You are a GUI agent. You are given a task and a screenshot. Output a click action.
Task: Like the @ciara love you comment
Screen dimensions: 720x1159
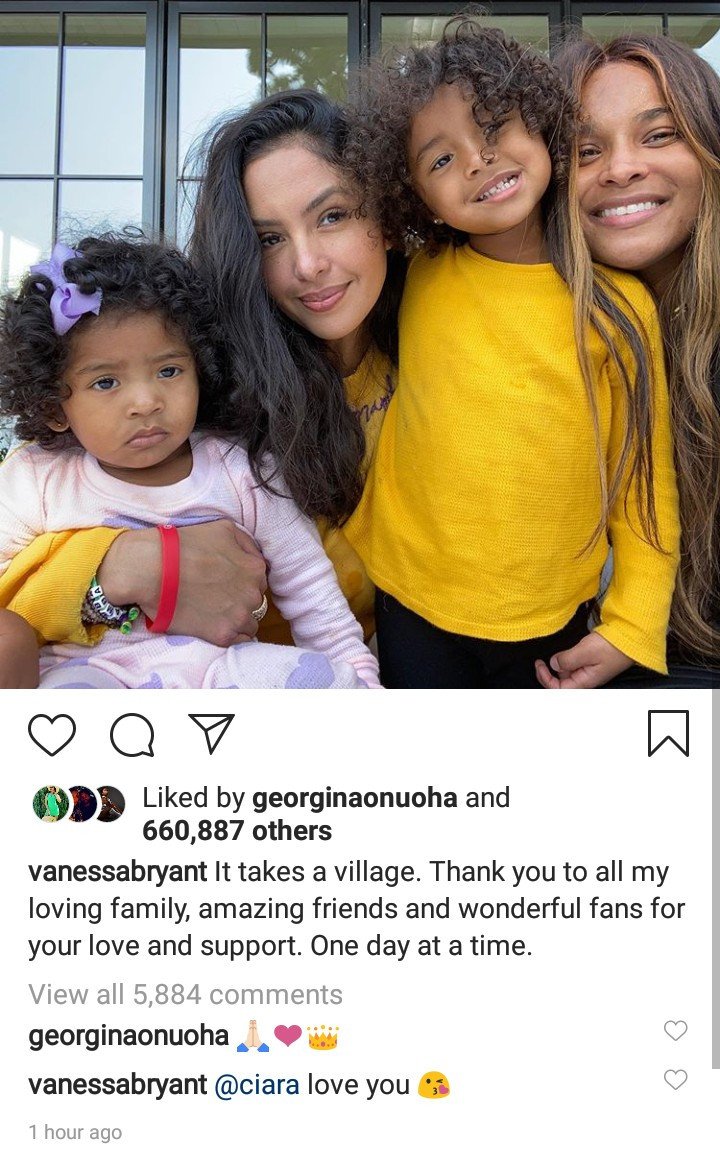(675, 1079)
